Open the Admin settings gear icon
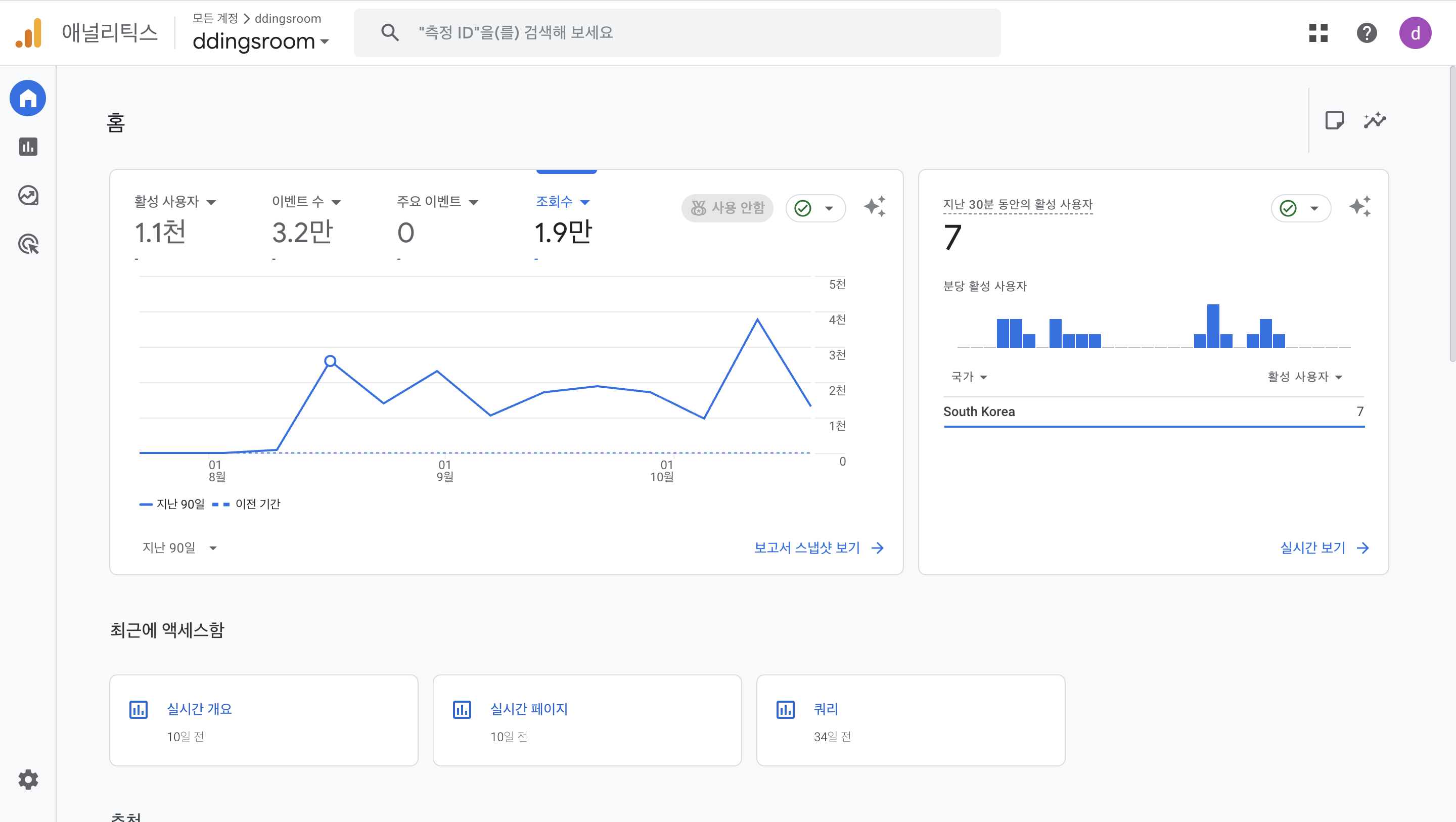The image size is (1456, 822). (x=28, y=780)
